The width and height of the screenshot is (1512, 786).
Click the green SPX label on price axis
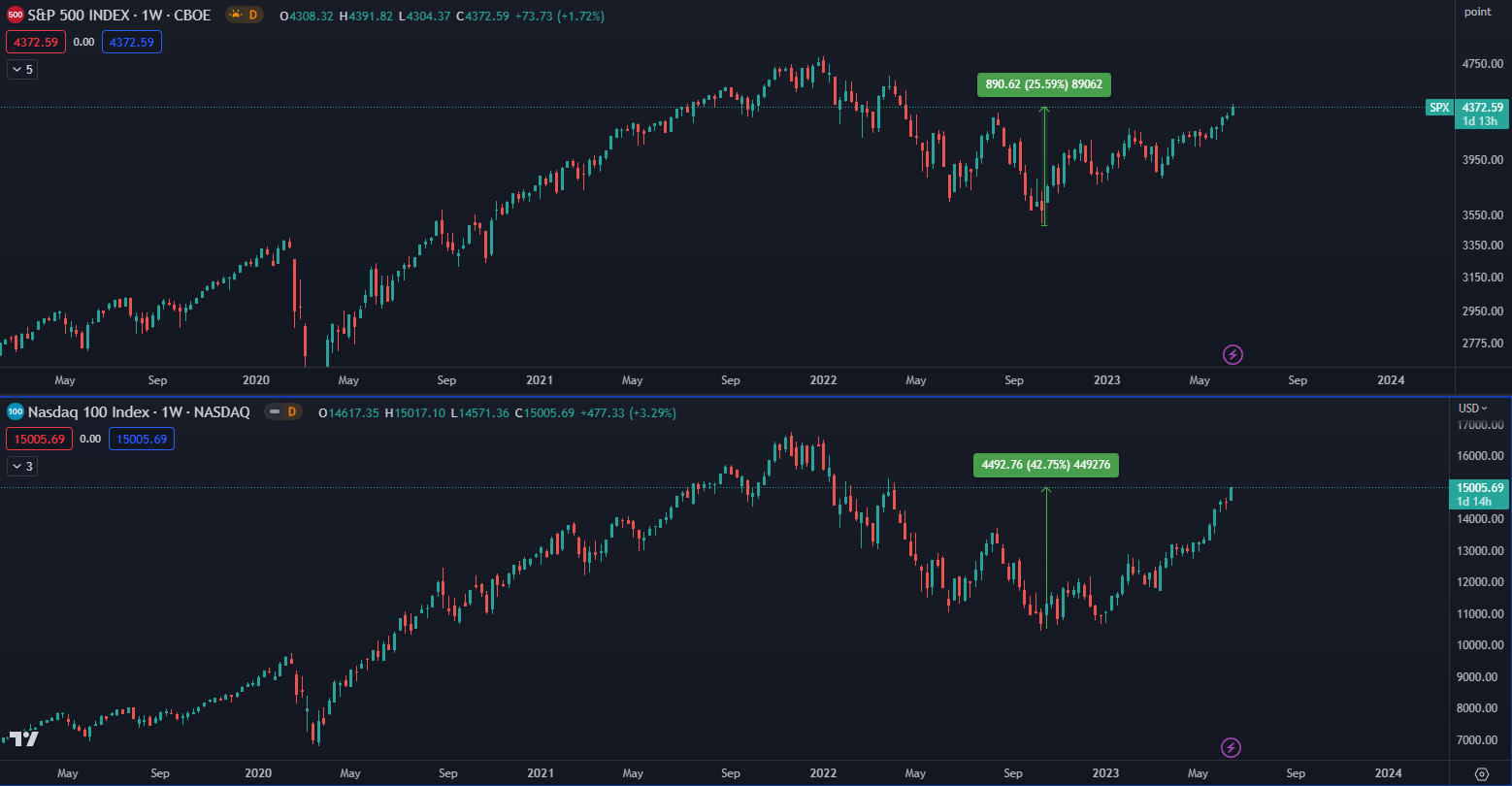[x=1438, y=108]
